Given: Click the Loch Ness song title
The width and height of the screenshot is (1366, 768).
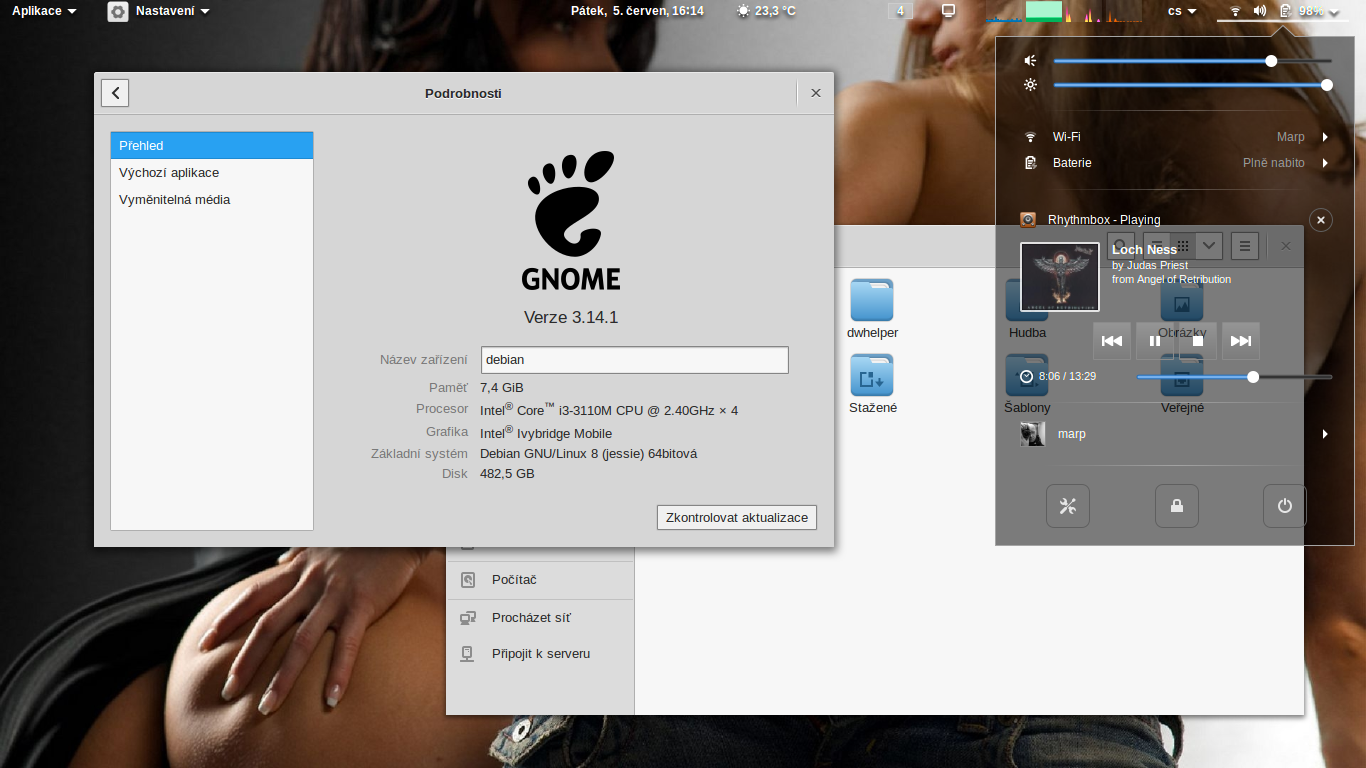Looking at the screenshot, I should coord(1145,250).
